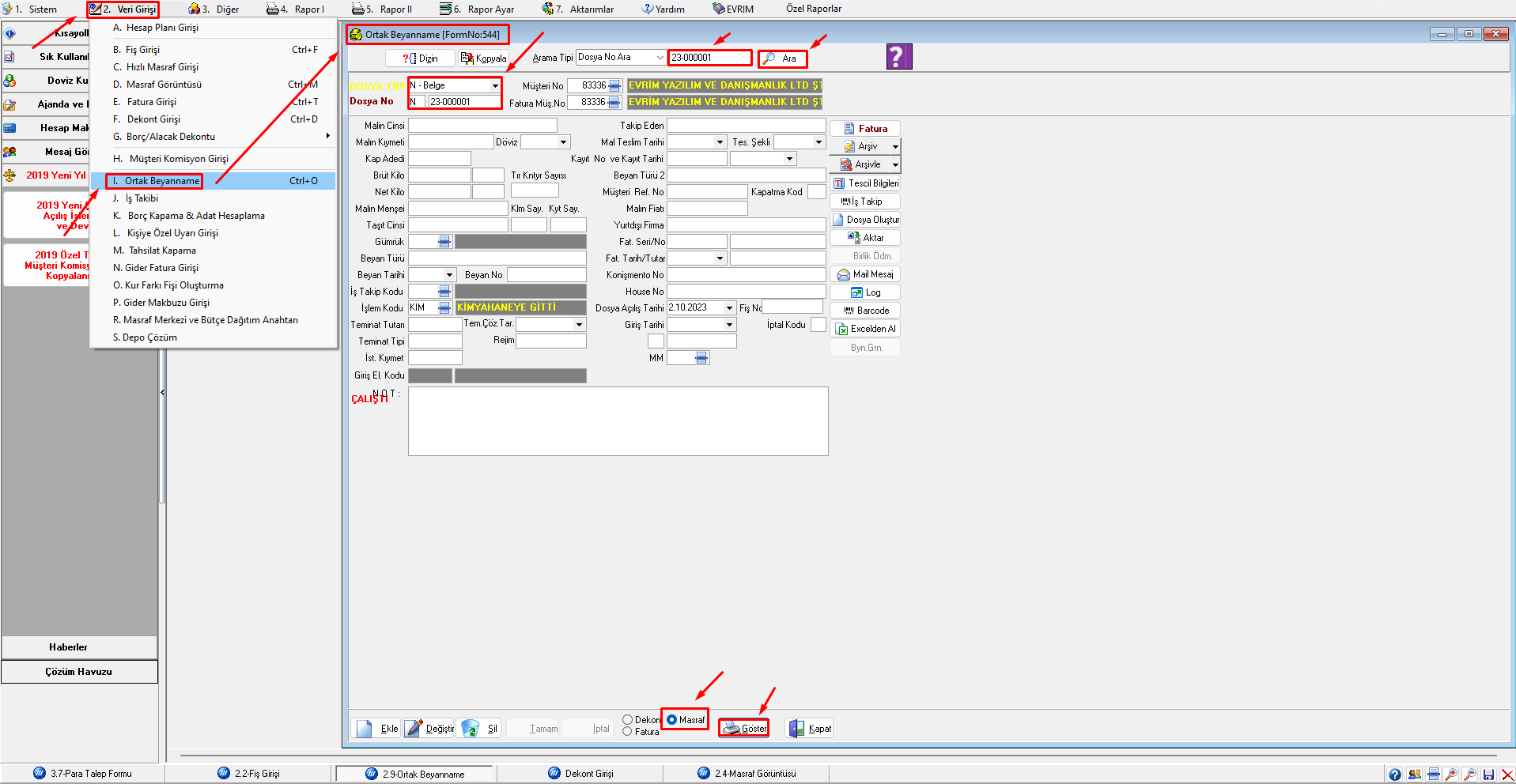
Task: Click the Excelden Al import button
Action: click(x=865, y=329)
